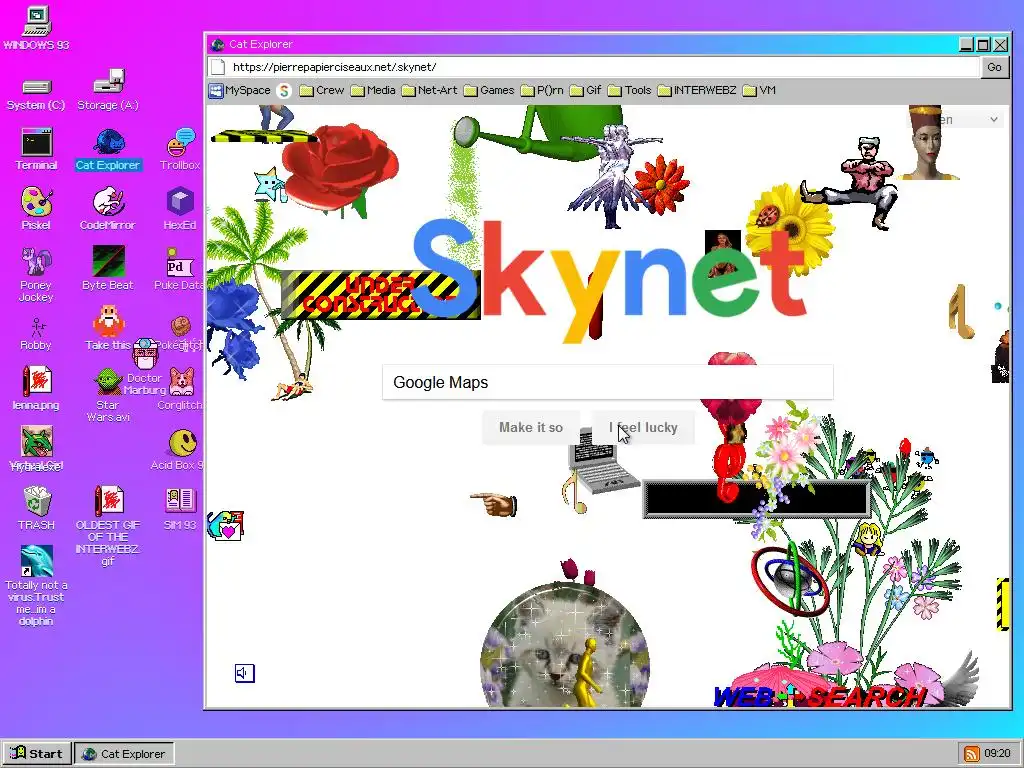Select the Cat Explorer desktop icon
Screen dimensions: 1024x768
[x=108, y=150]
